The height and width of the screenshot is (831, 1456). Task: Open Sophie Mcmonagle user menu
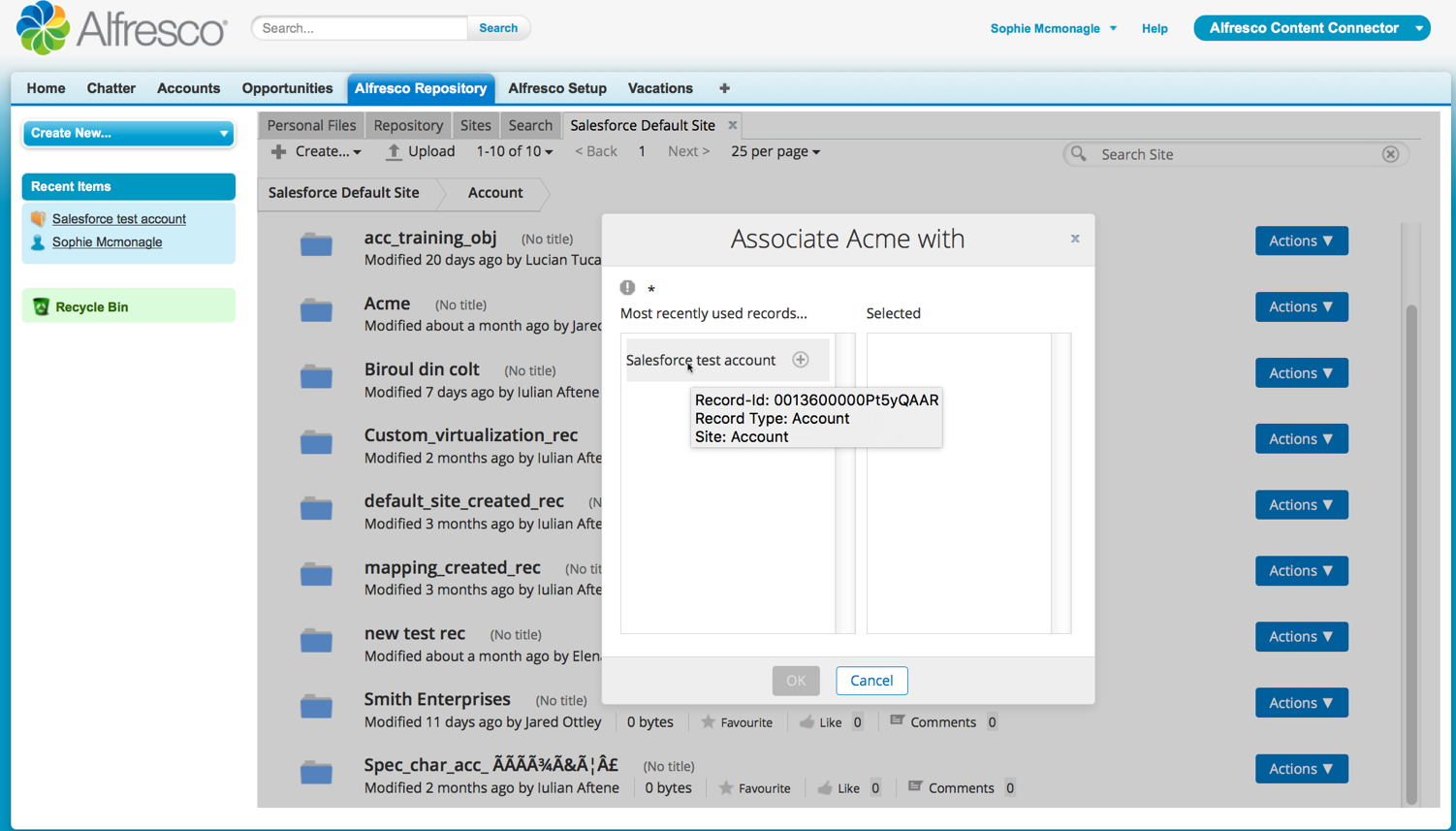pos(1053,28)
